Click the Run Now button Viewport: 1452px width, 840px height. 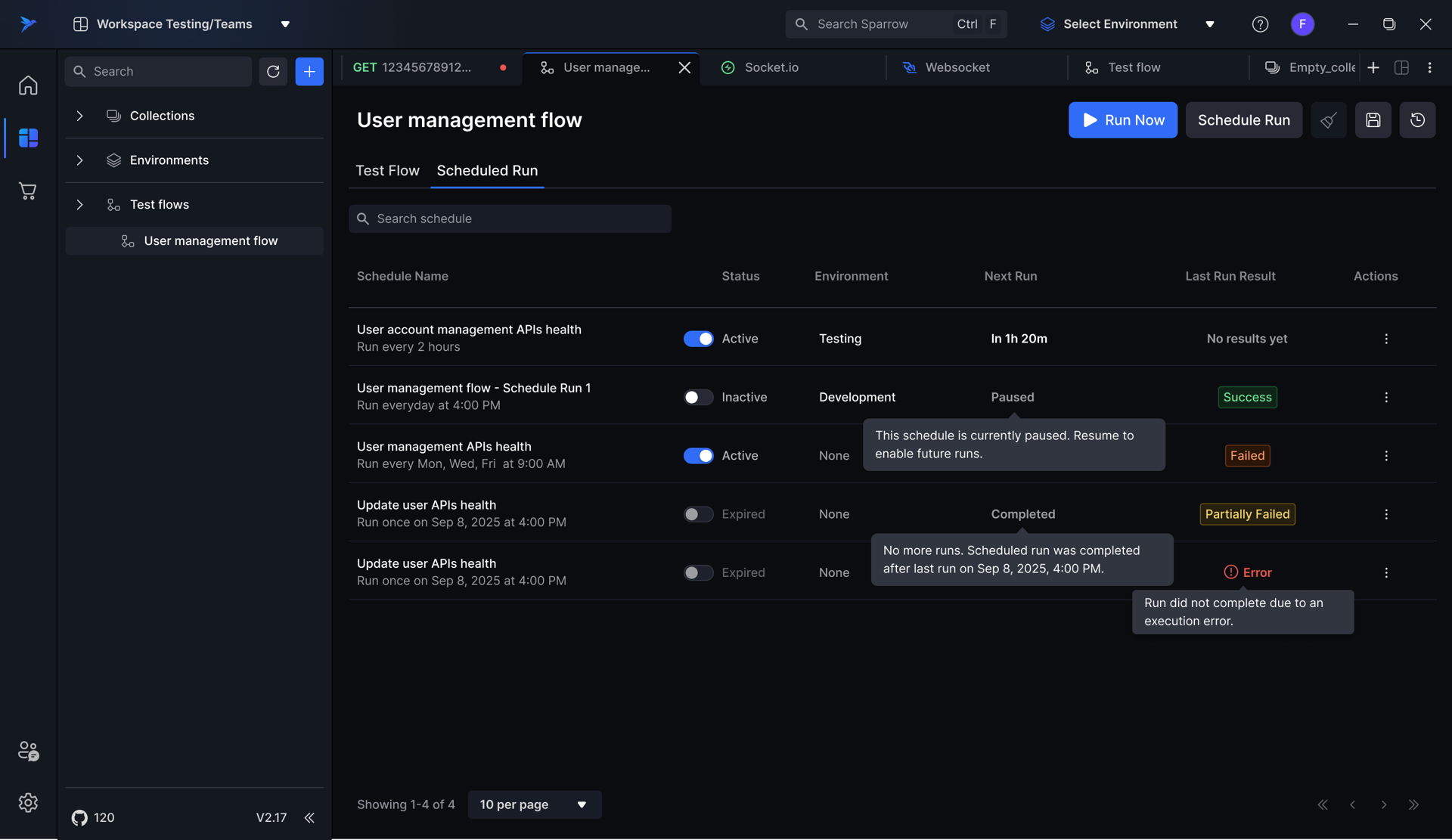[1122, 120]
